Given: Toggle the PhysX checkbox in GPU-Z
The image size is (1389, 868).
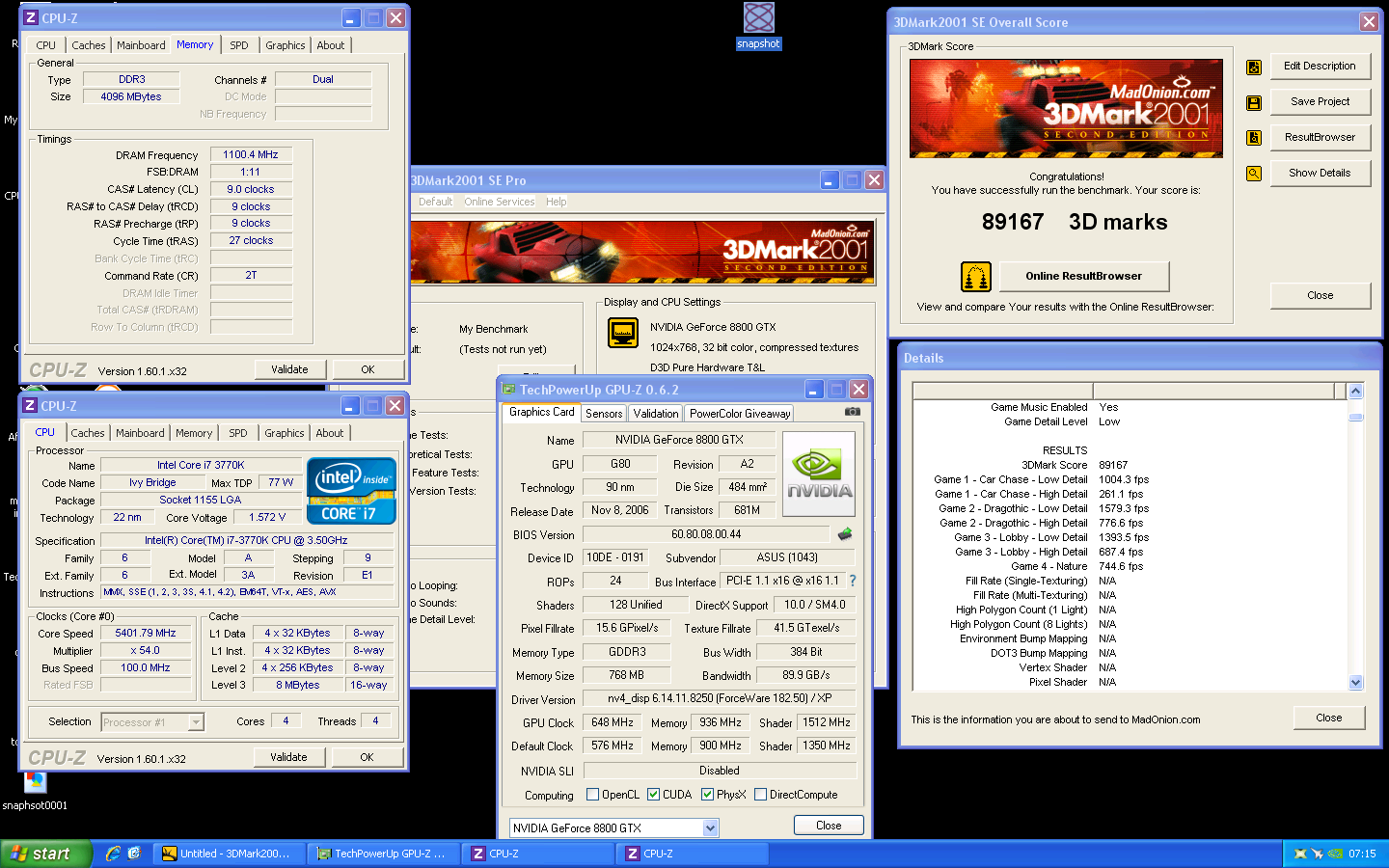Looking at the screenshot, I should coord(707,795).
